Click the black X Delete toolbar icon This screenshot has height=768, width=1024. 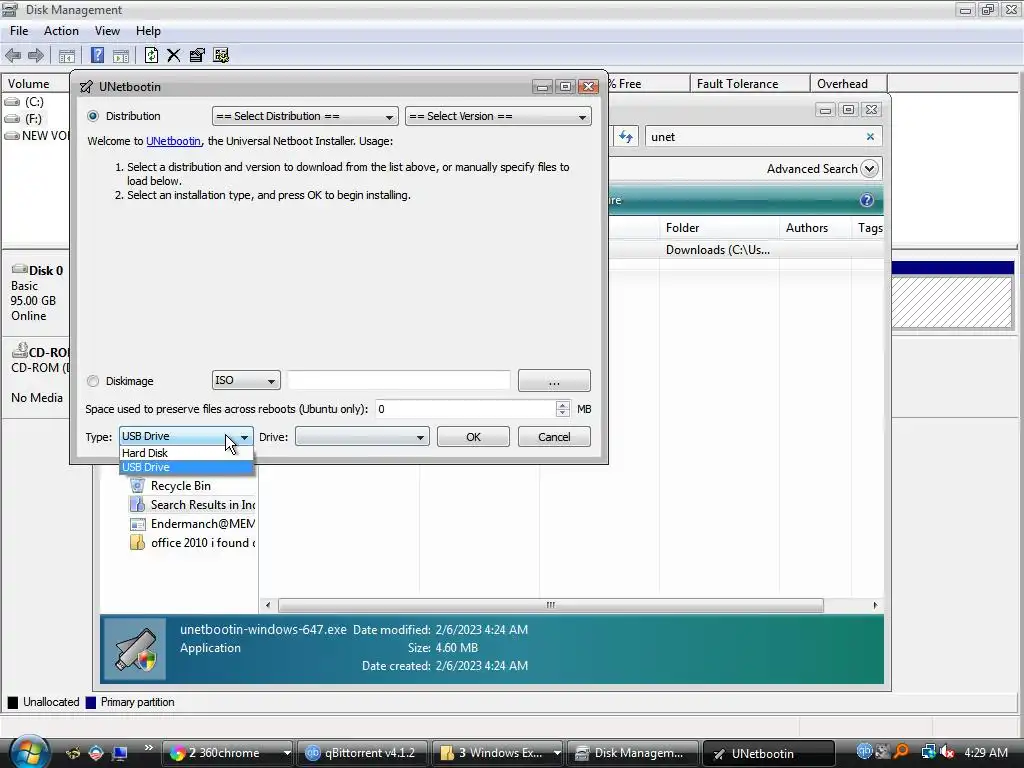(x=174, y=56)
